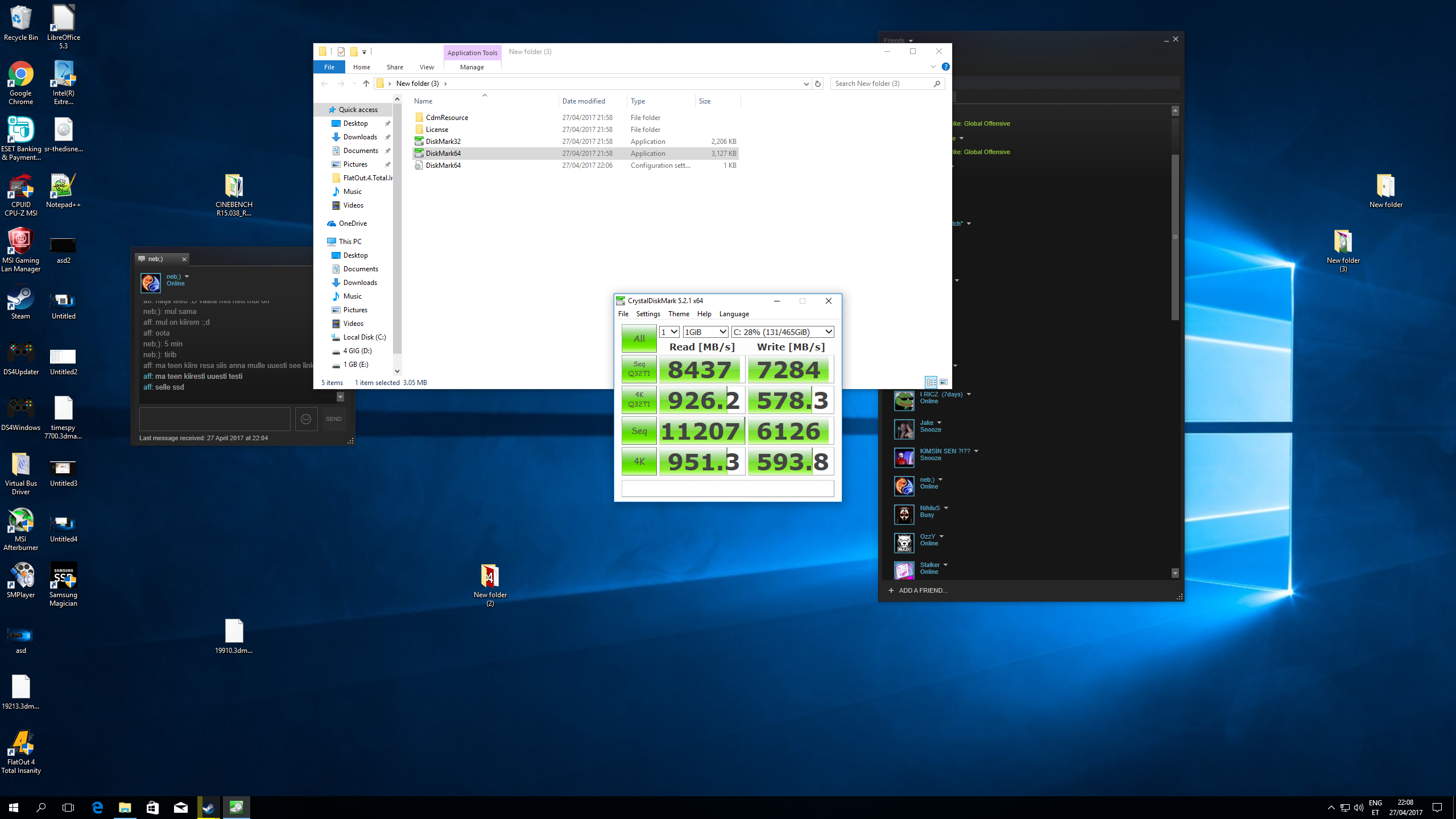
Task: Open SMPlayer desktop shortcut
Action: 21,581
